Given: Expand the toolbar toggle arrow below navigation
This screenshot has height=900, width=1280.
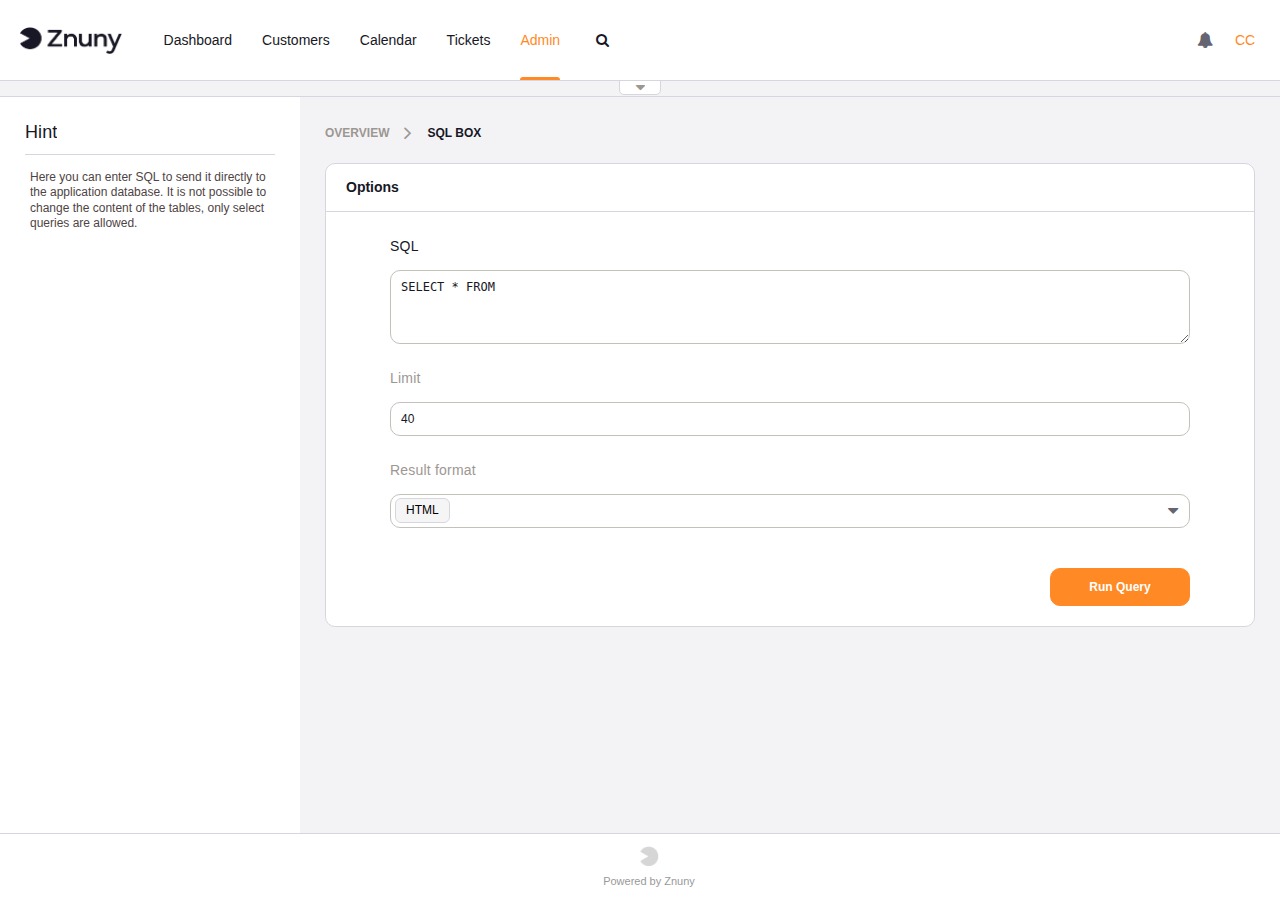Looking at the screenshot, I should coord(640,88).
